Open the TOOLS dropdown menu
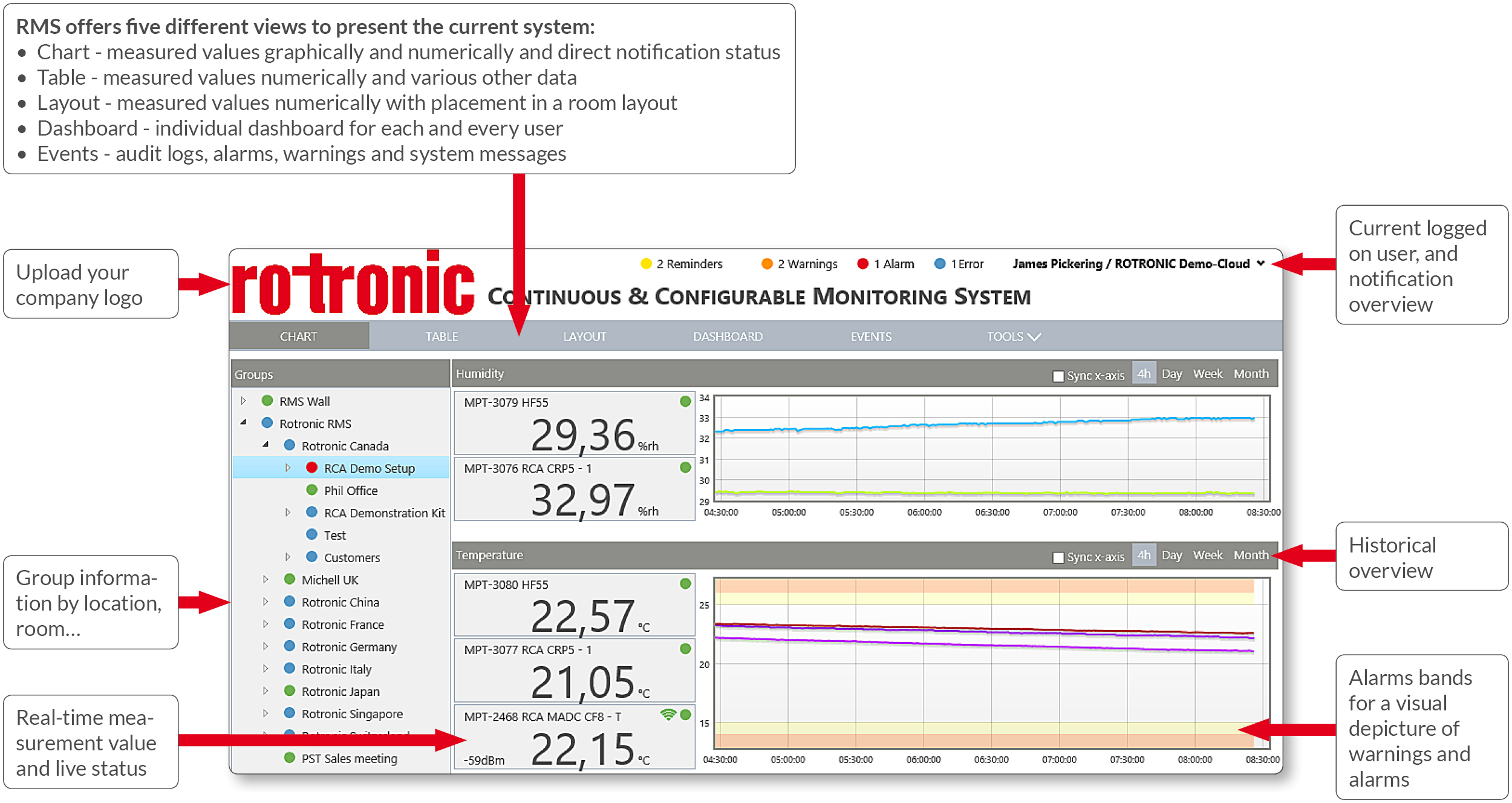The height and width of the screenshot is (803, 1512). pyautogui.click(x=1013, y=336)
